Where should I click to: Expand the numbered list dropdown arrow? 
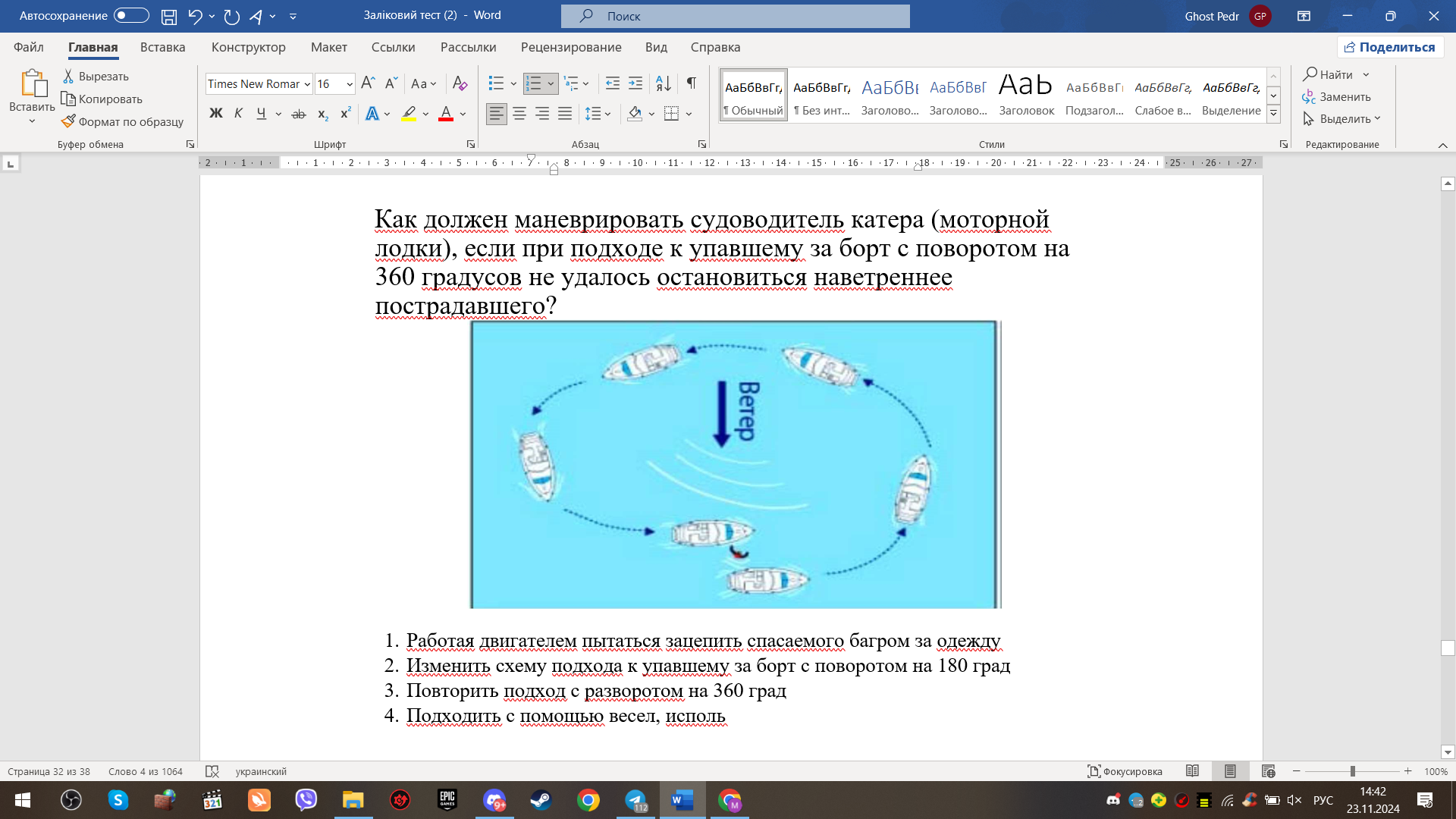coord(551,84)
